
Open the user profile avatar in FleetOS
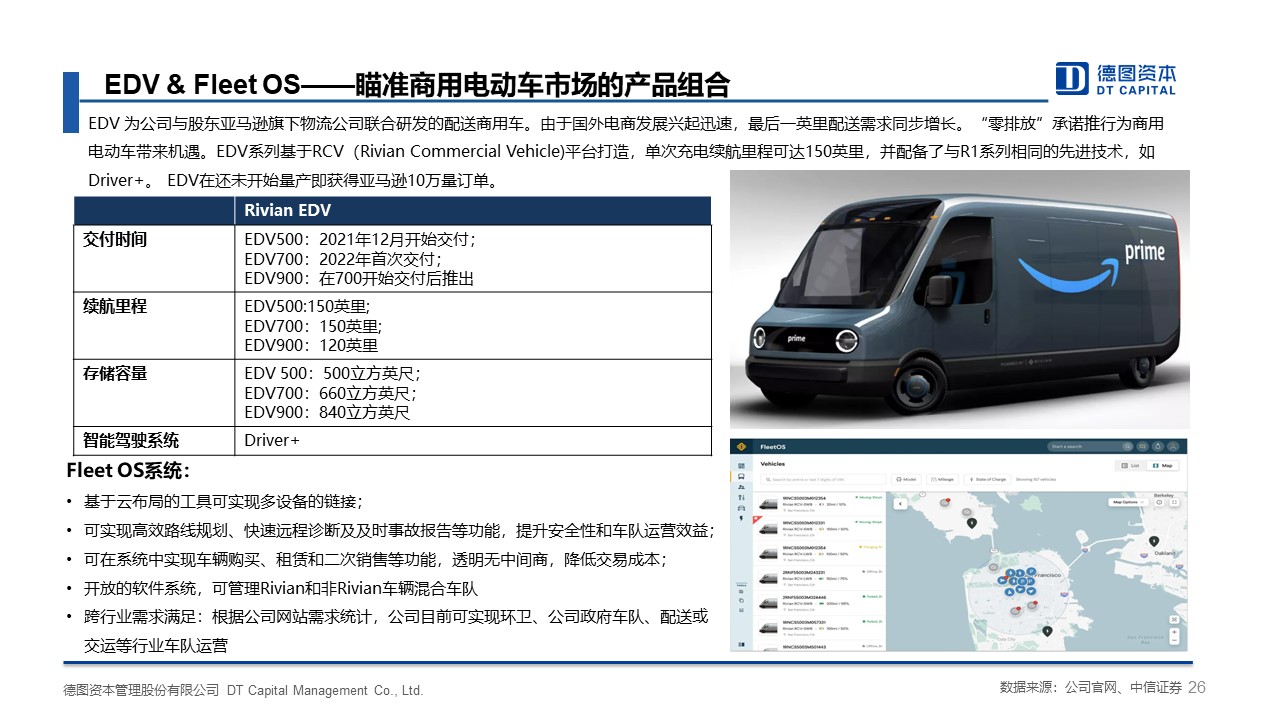tap(1173, 446)
